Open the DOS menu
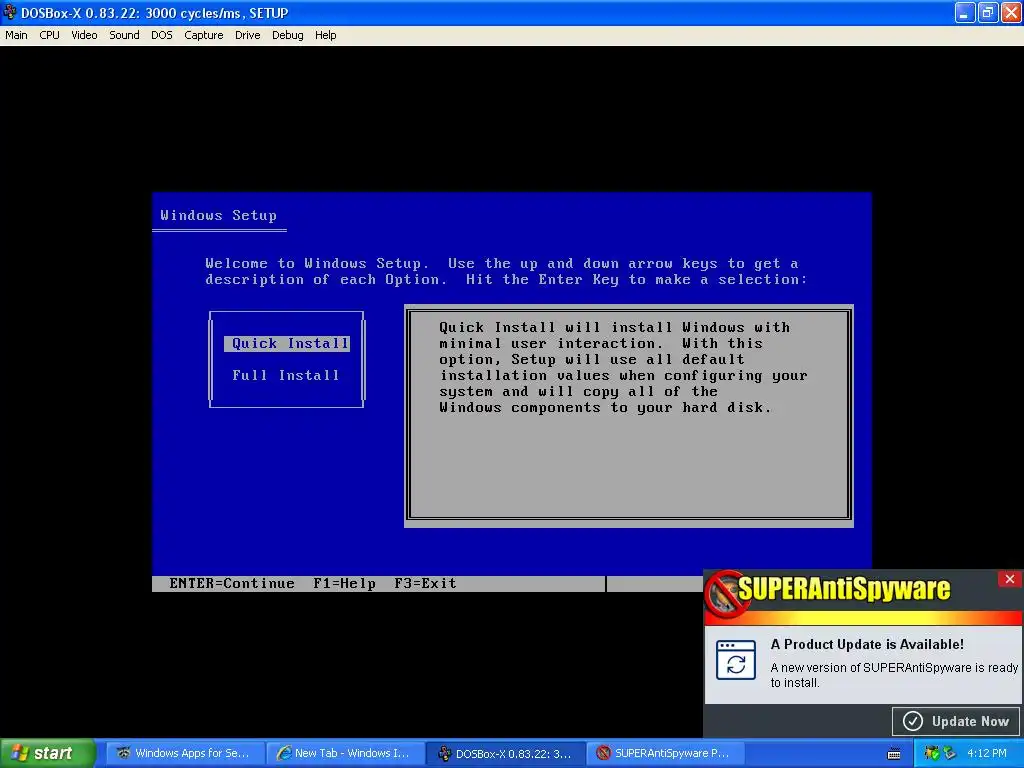 pos(161,35)
